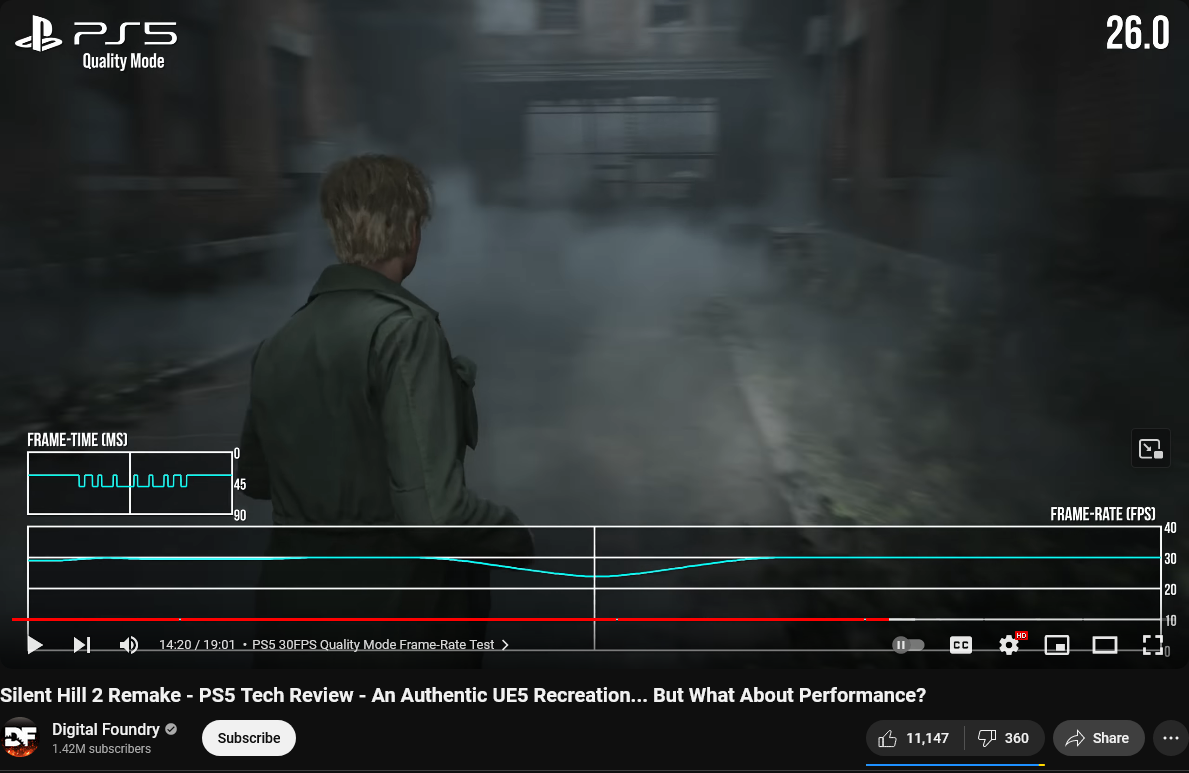Click the verified badge next to Digital Foundry

(171, 729)
